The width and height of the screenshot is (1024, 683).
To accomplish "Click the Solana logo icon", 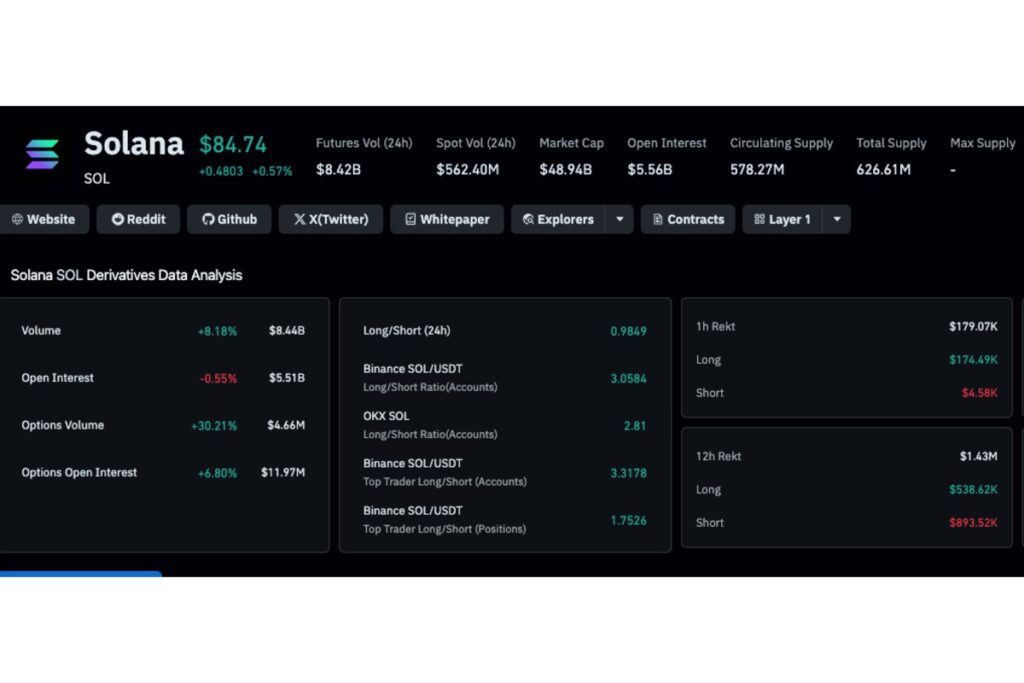I will [x=42, y=154].
